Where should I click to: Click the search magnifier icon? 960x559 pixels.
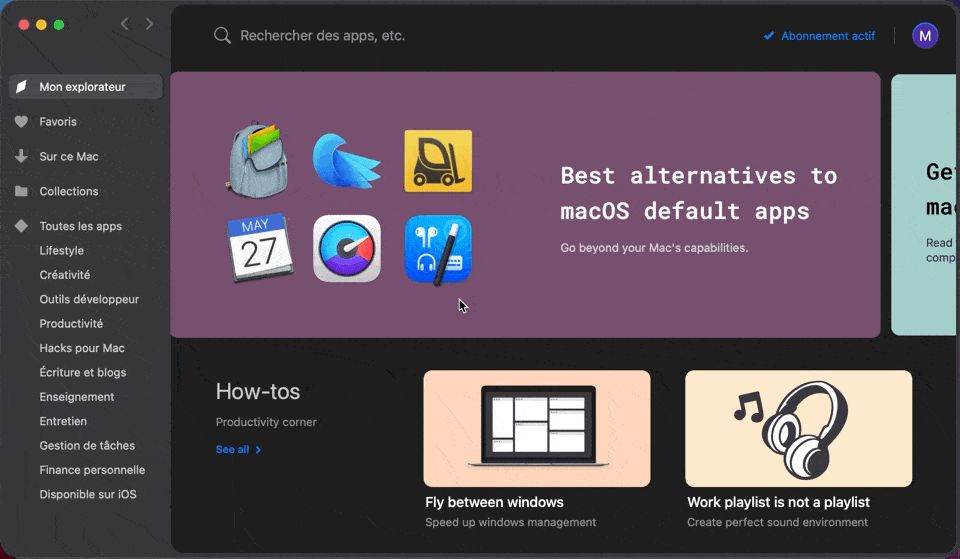pyautogui.click(x=222, y=36)
